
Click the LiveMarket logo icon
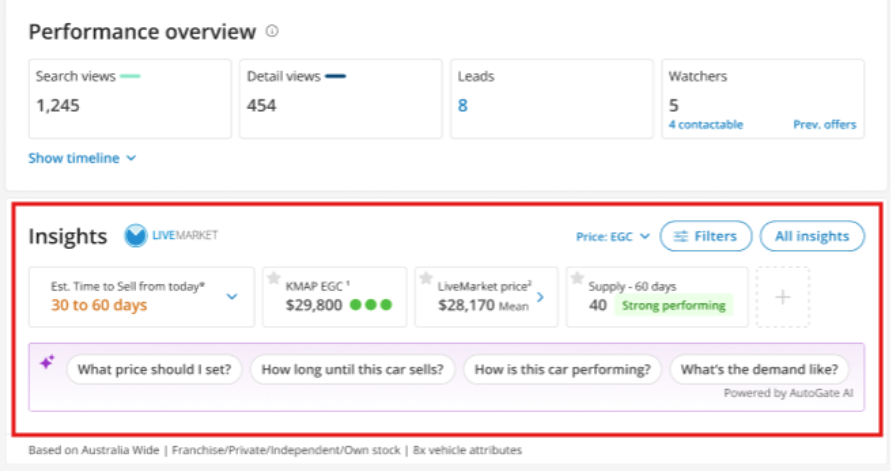[136, 236]
